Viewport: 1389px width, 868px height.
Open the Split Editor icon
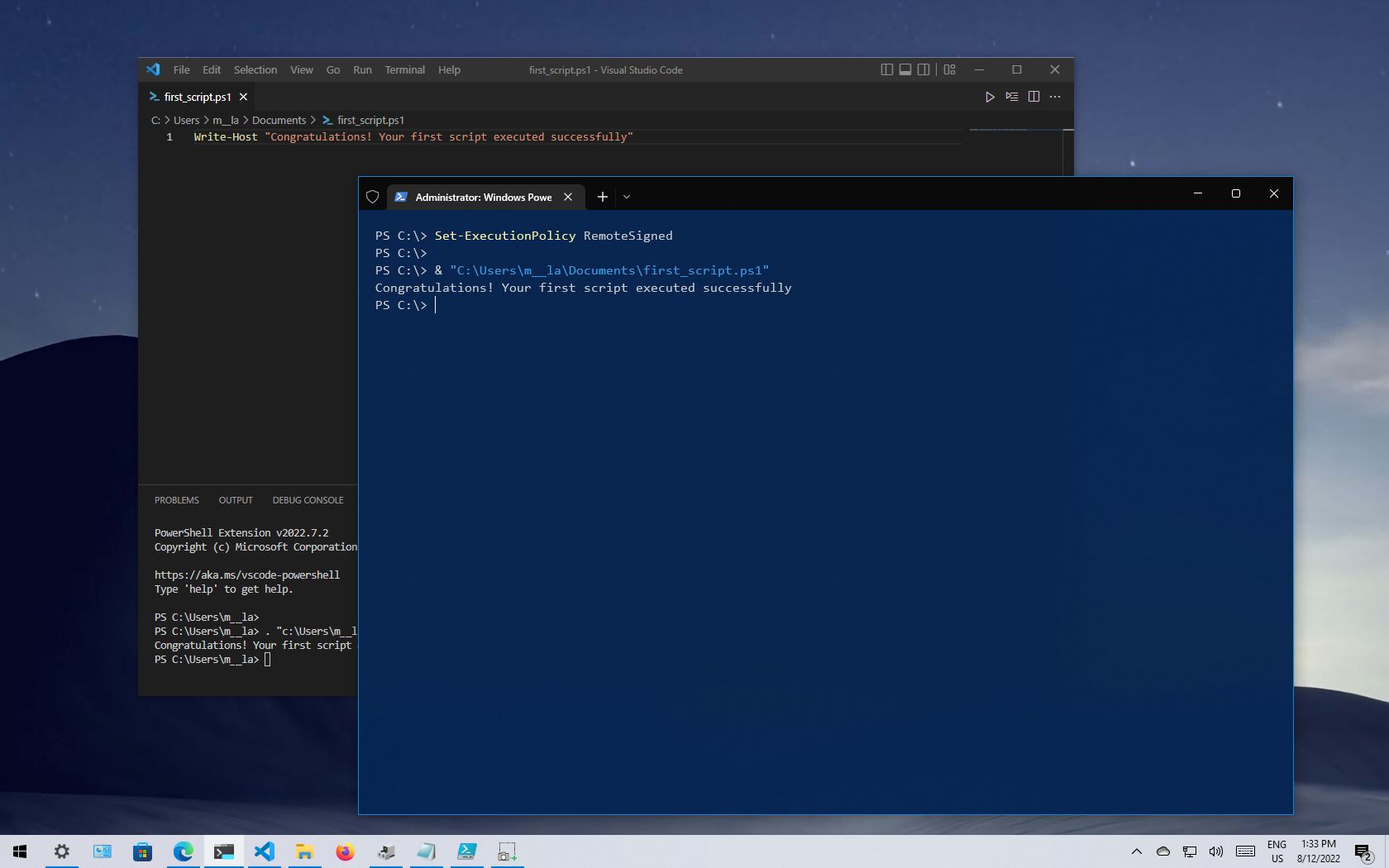[1033, 97]
